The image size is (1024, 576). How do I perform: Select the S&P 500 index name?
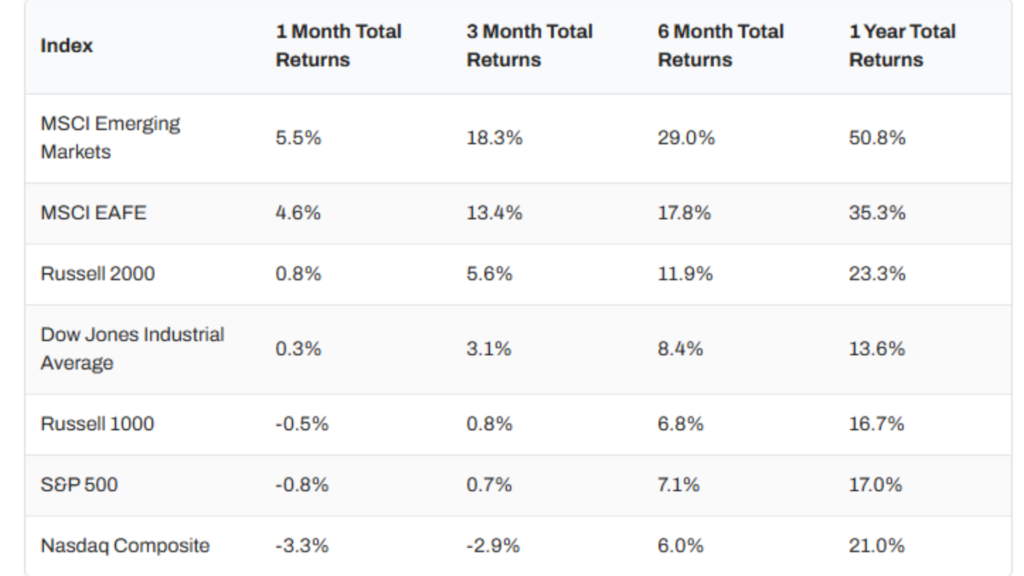tap(79, 485)
